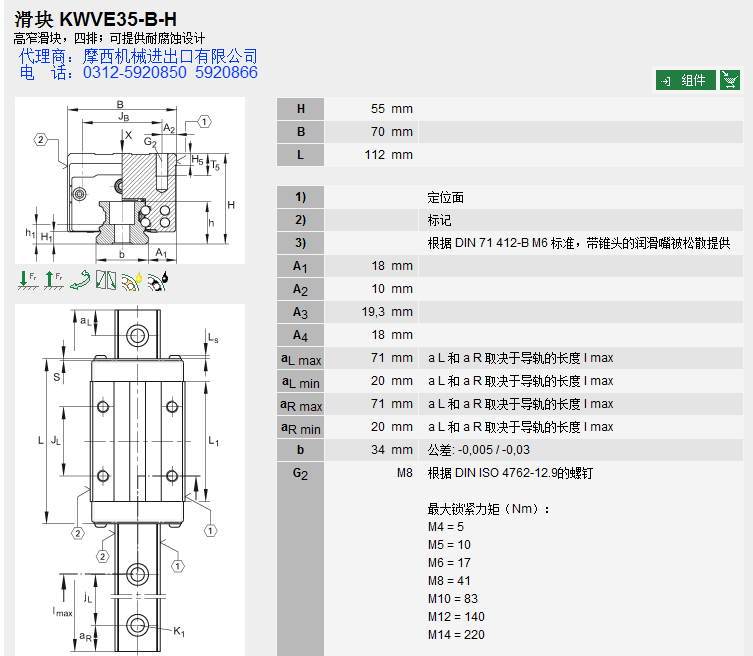Click the phone number 0312-5920850
The image size is (753, 656).
click(134, 73)
